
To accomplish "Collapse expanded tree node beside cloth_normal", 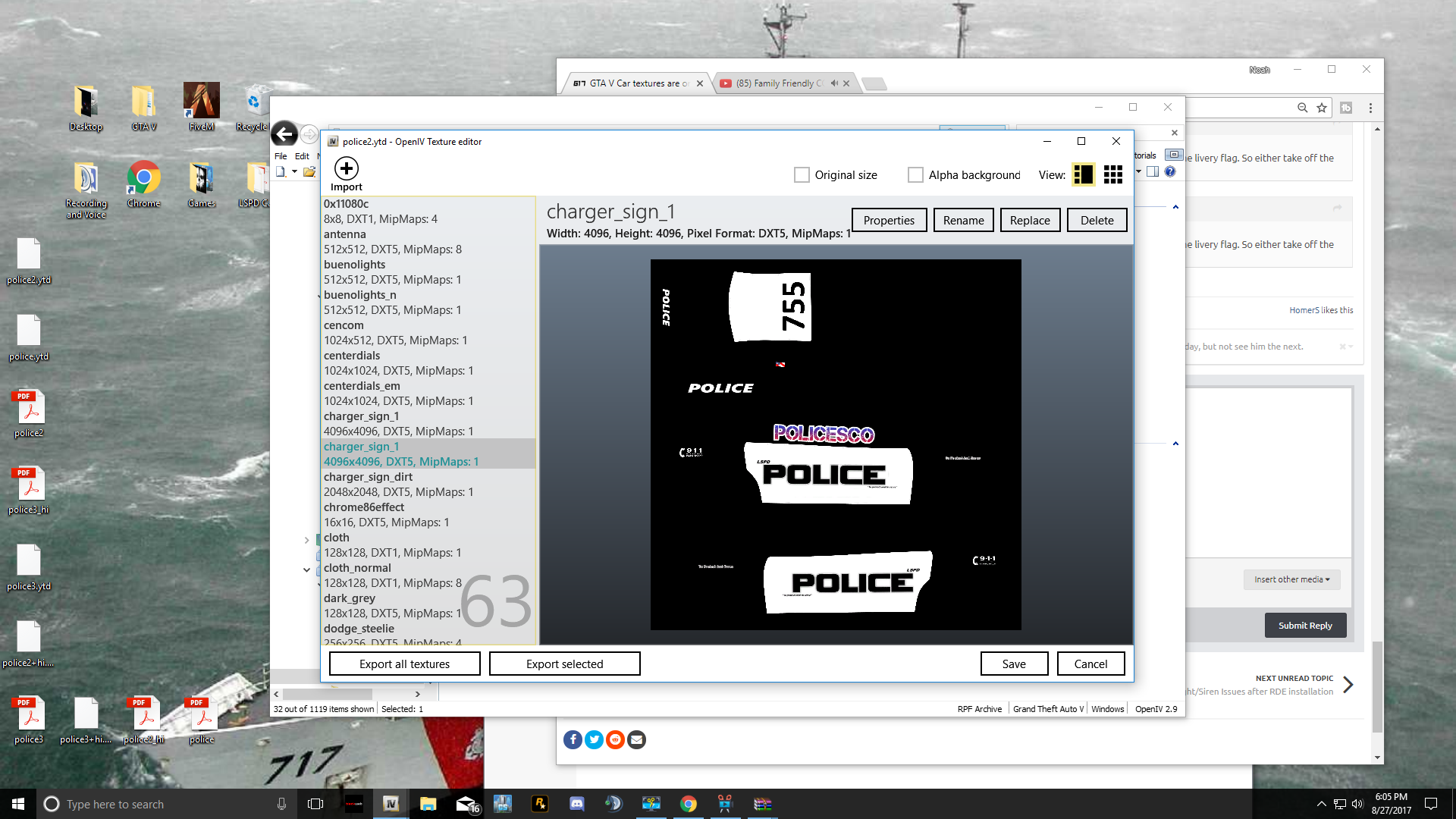I will [306, 570].
